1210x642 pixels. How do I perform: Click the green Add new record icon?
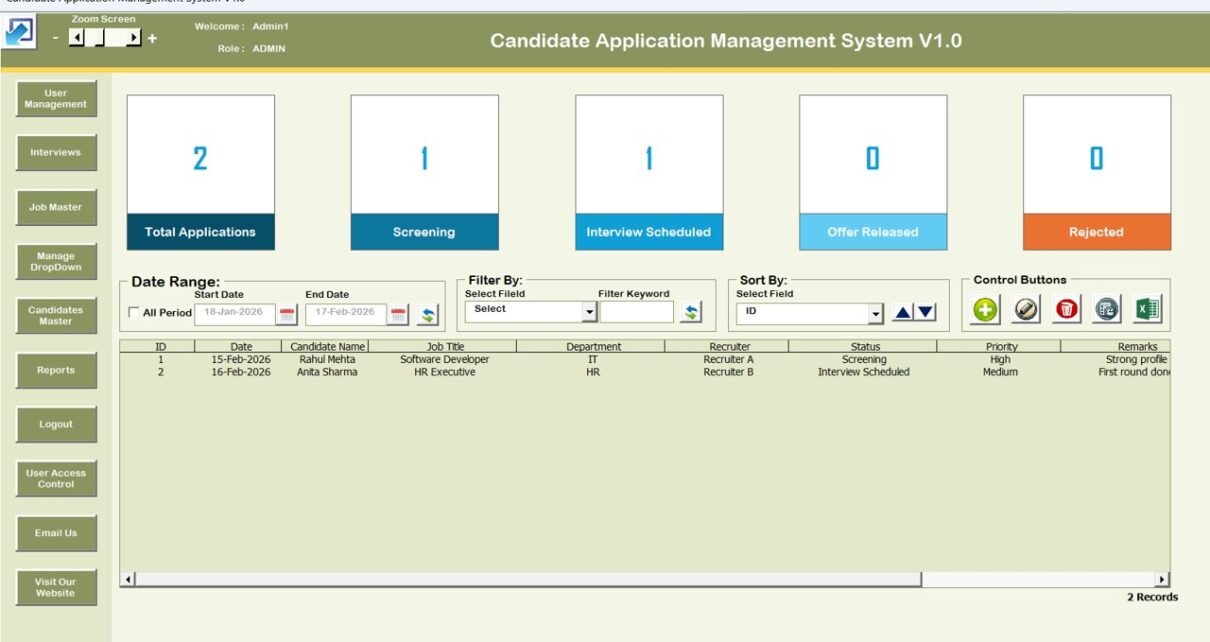[986, 310]
